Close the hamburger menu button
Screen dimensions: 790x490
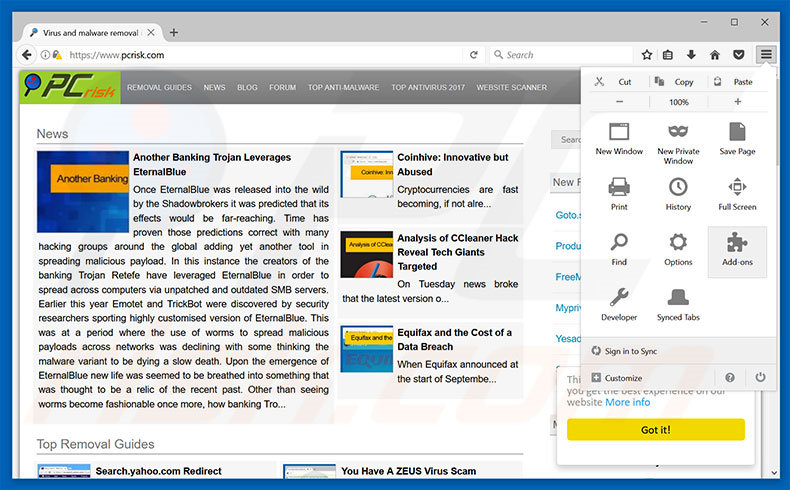pos(766,55)
